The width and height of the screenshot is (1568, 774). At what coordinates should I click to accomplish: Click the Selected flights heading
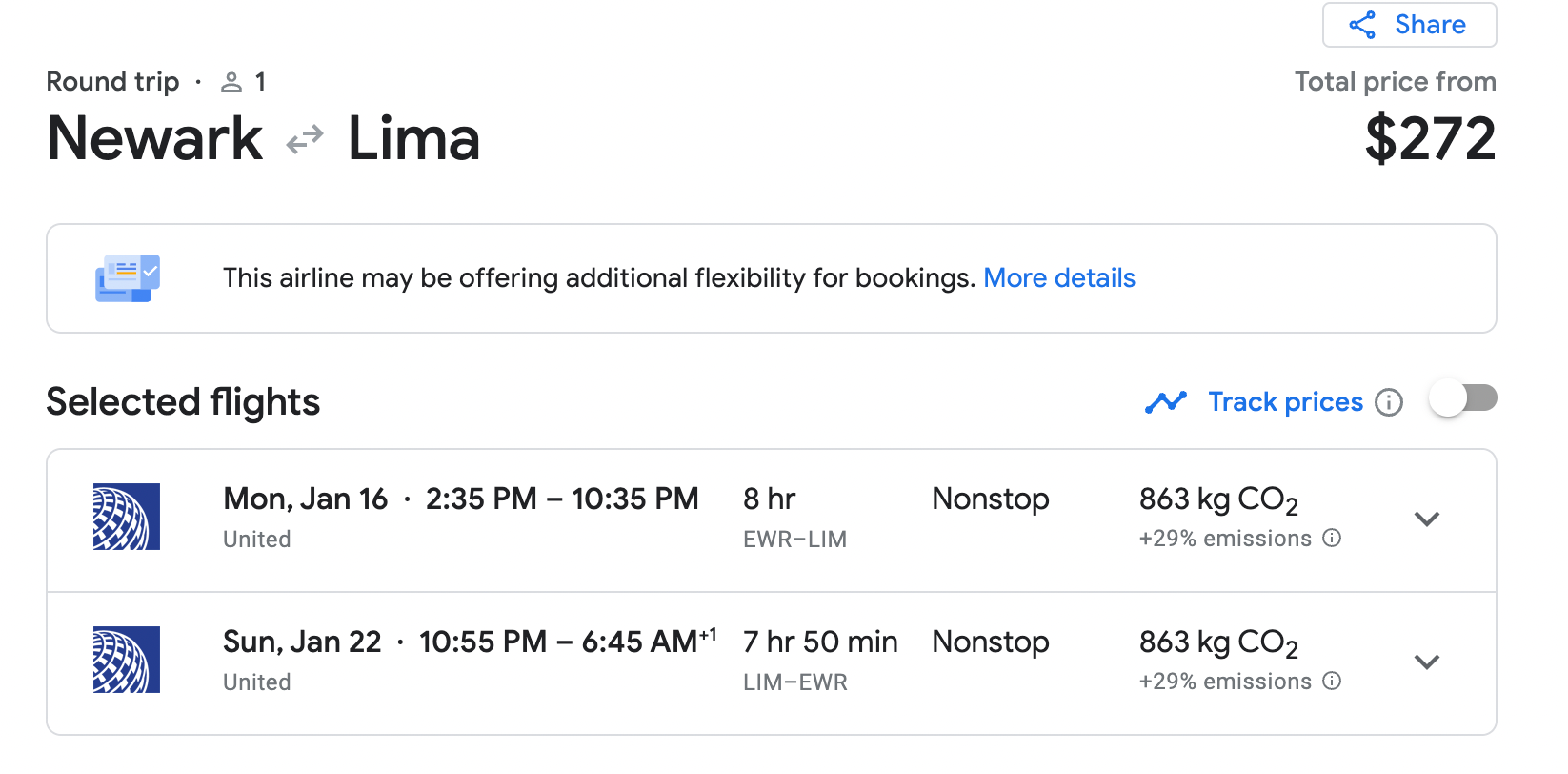[182, 401]
